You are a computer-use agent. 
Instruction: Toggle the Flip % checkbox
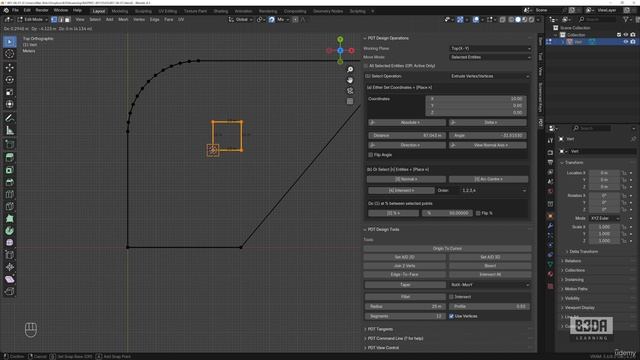tap(478, 213)
